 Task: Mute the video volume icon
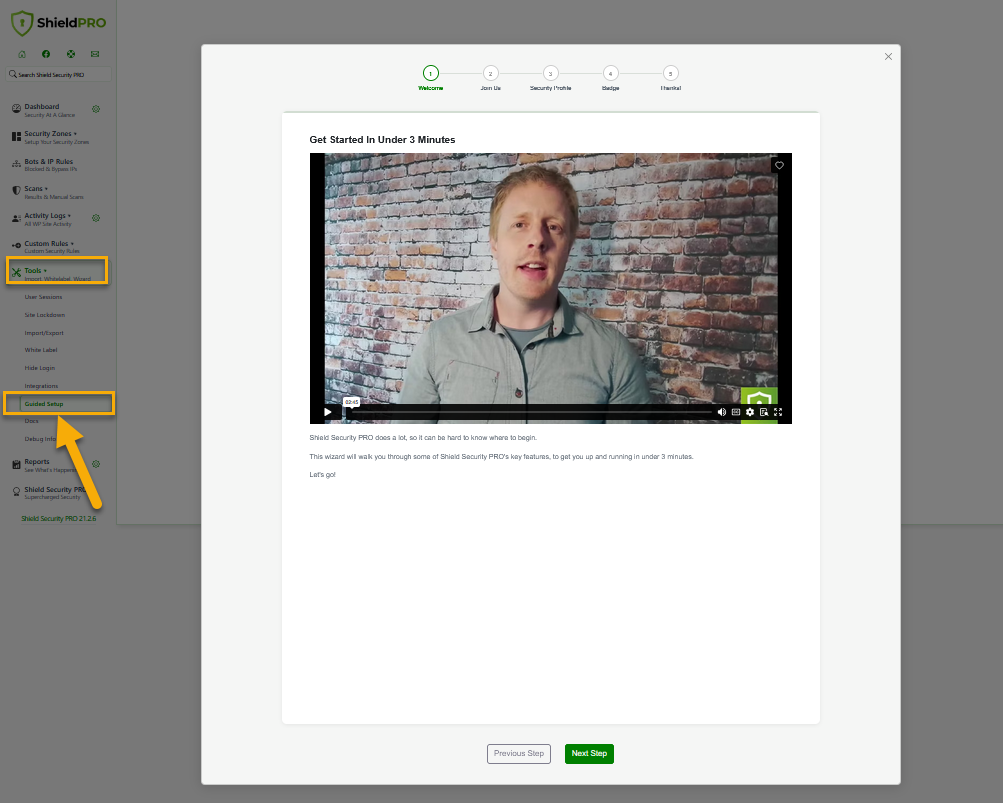point(722,412)
